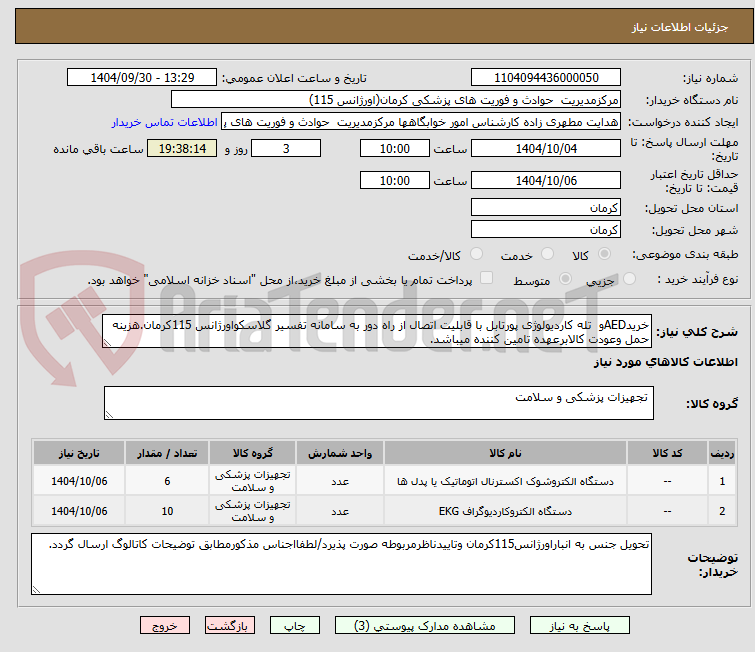Click need date cell in row 2

click(x=79, y=511)
